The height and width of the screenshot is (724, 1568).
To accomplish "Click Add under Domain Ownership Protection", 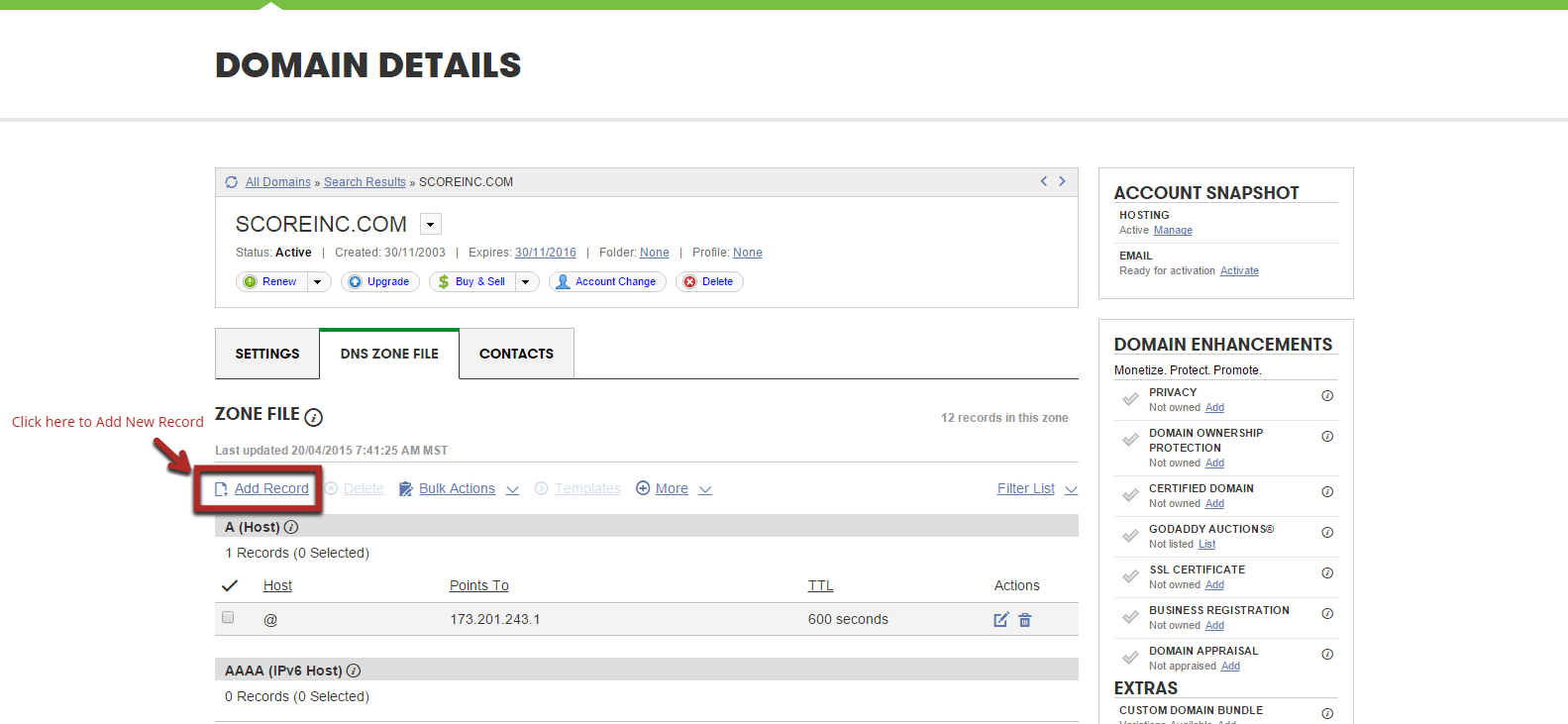I will tap(1214, 463).
